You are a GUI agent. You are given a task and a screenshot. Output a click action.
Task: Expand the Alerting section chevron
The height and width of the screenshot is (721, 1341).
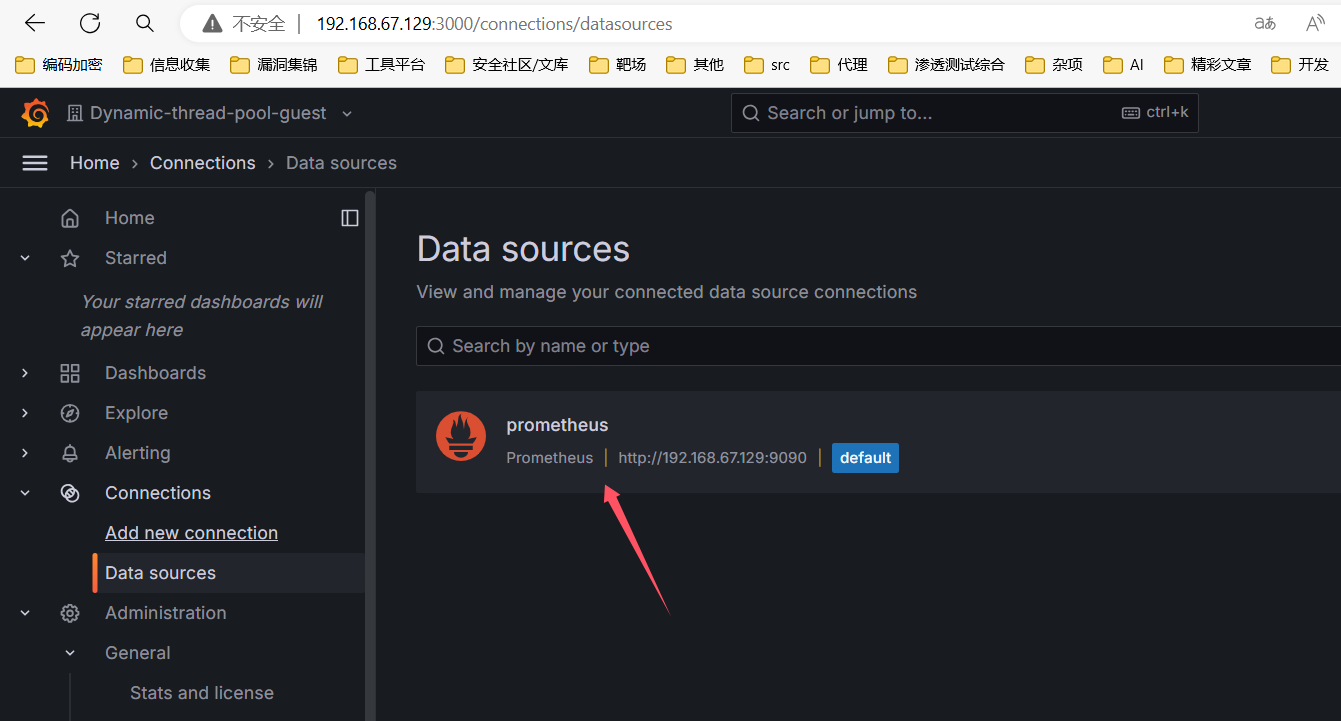25,453
